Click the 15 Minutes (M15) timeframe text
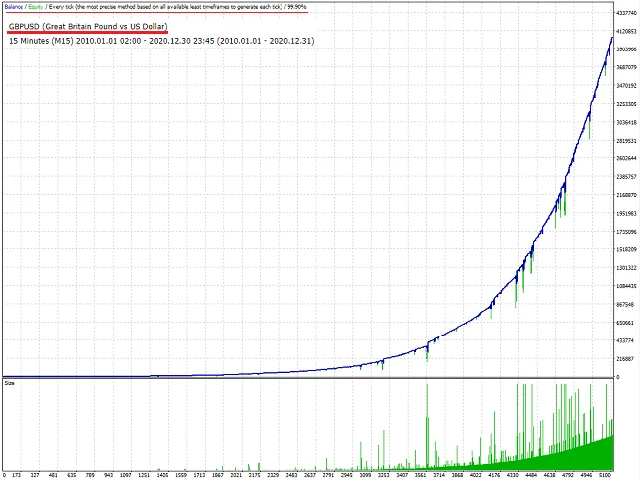The image size is (640, 480). point(40,41)
